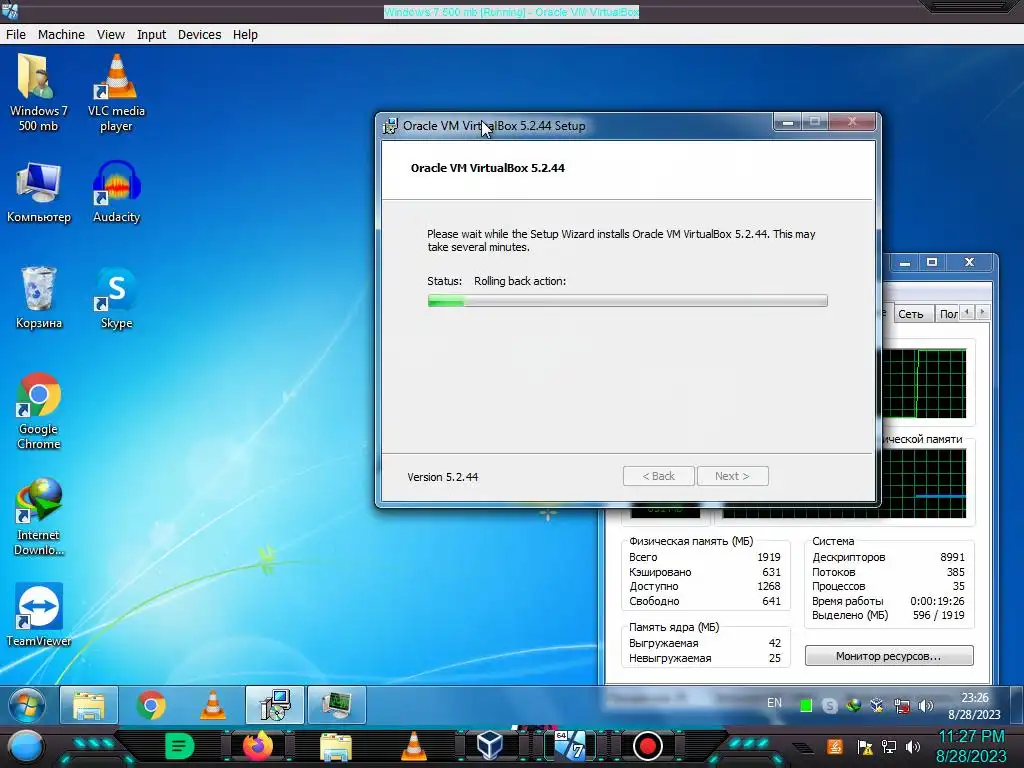Open the Windows 7 500 mb folder icon
Screen dimensions: 1024x768
38,92
